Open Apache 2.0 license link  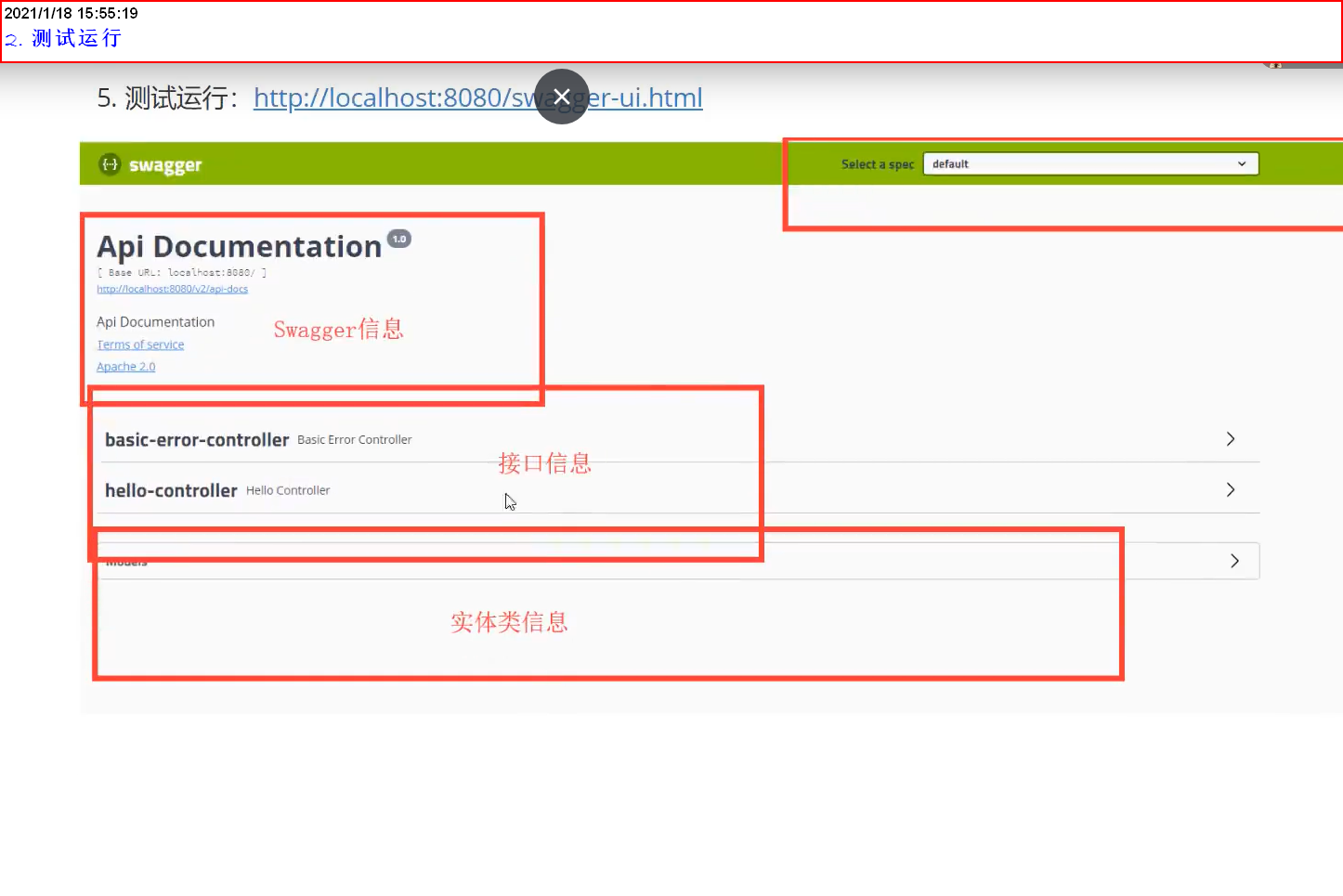tap(125, 367)
